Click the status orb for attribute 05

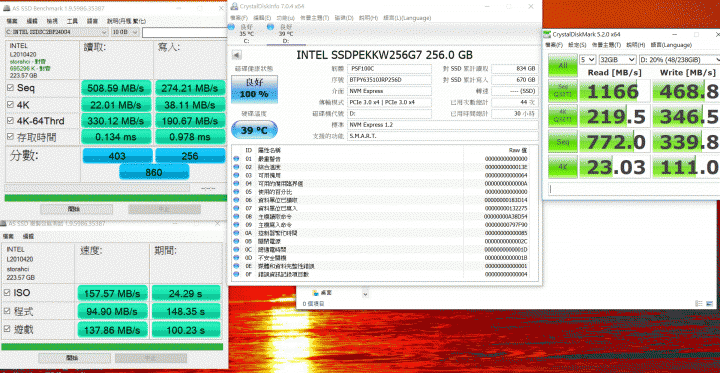(236, 192)
